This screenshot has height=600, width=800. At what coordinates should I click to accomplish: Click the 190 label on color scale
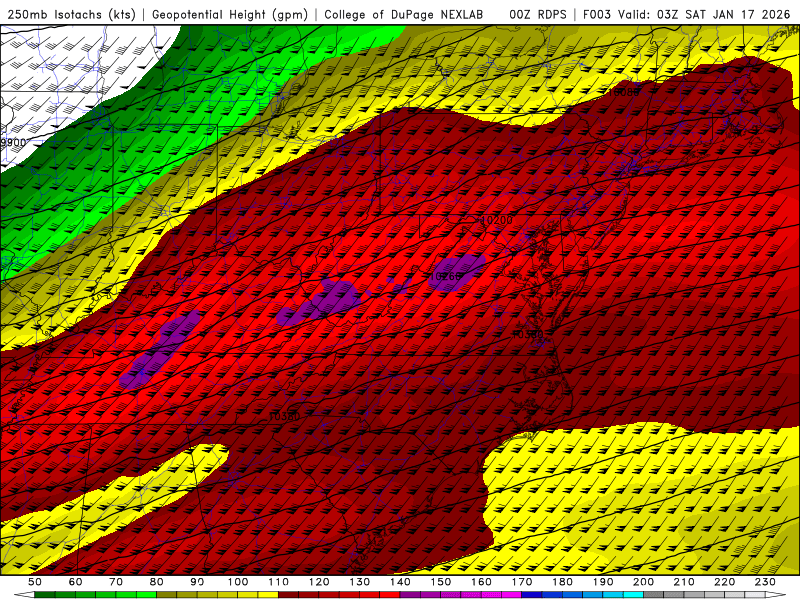coord(603,582)
